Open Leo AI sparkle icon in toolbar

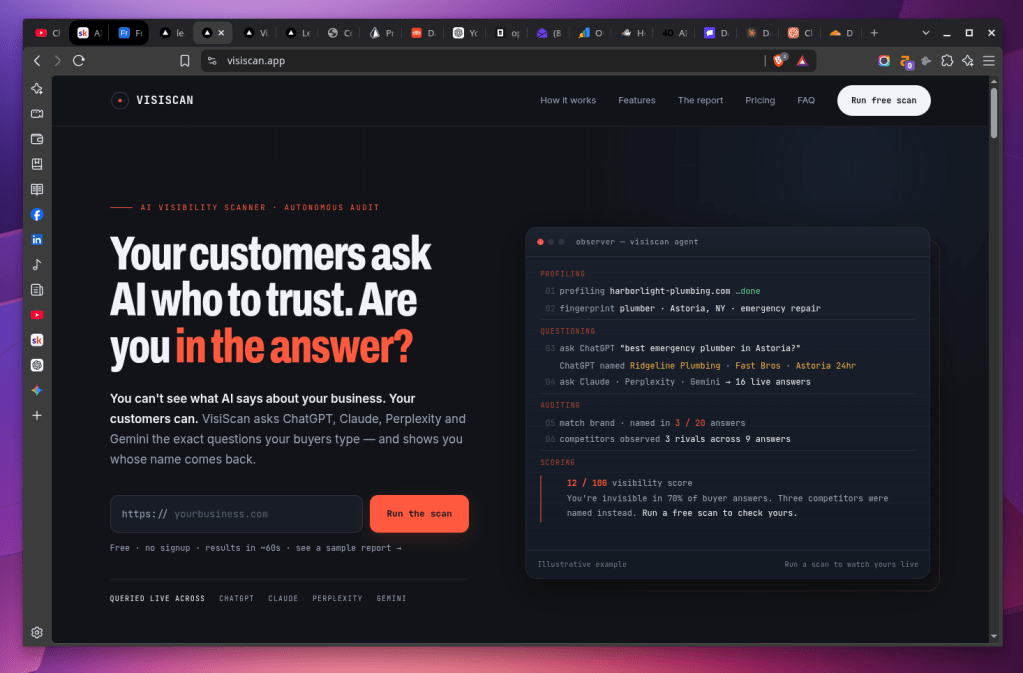[x=968, y=61]
